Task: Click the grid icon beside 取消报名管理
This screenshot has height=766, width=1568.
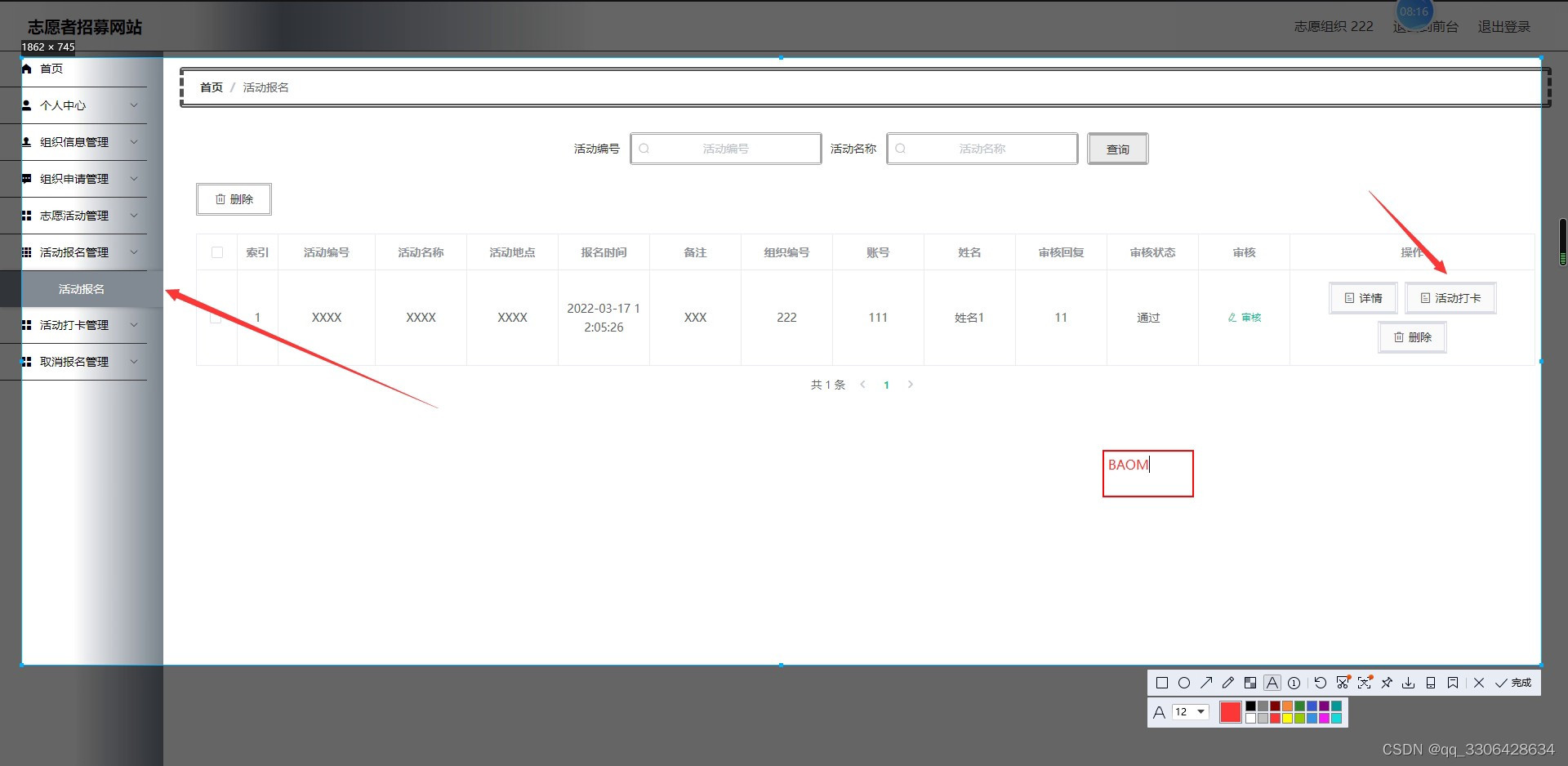Action: tap(27, 362)
